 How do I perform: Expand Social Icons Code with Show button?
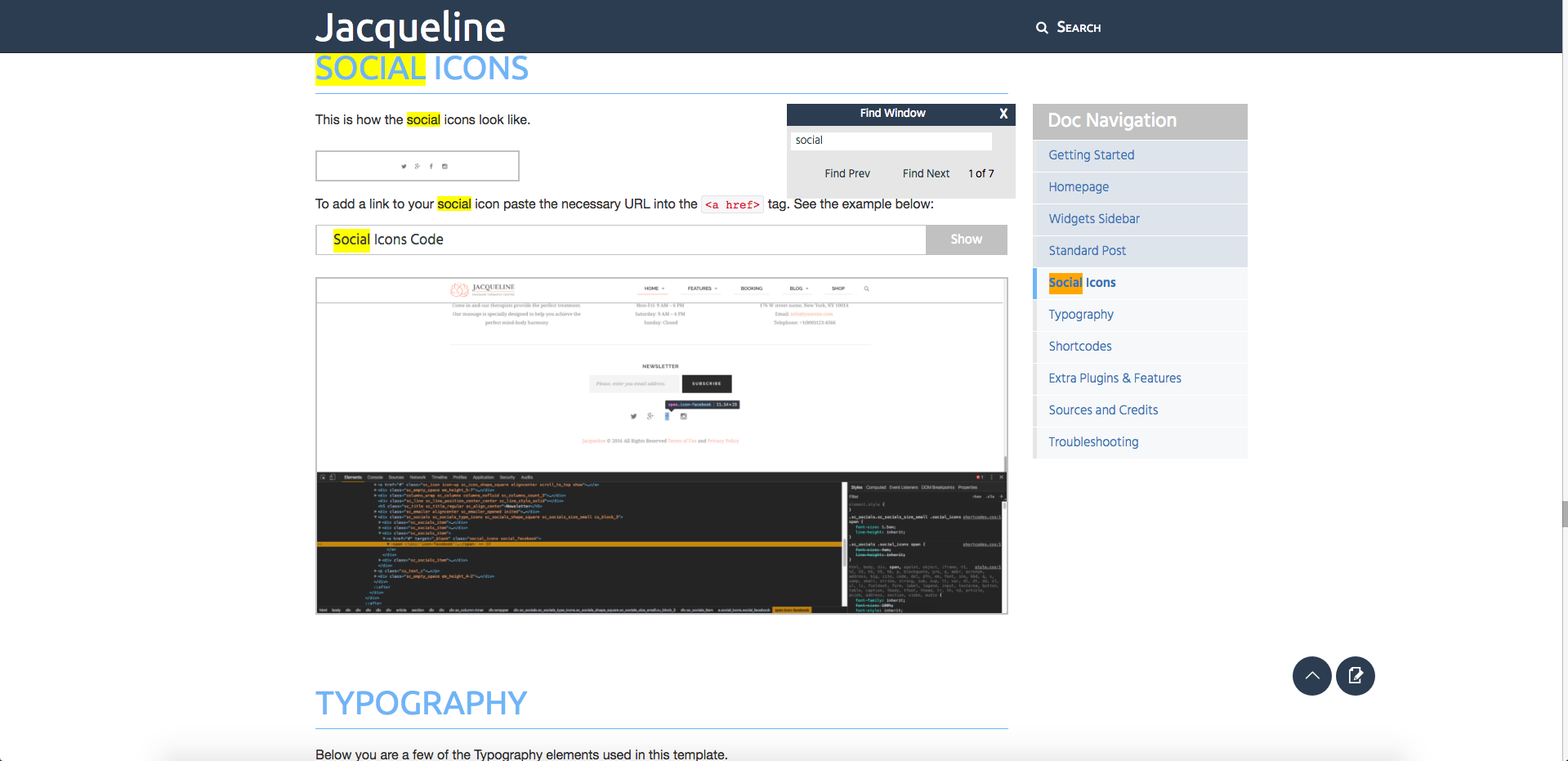[966, 239]
